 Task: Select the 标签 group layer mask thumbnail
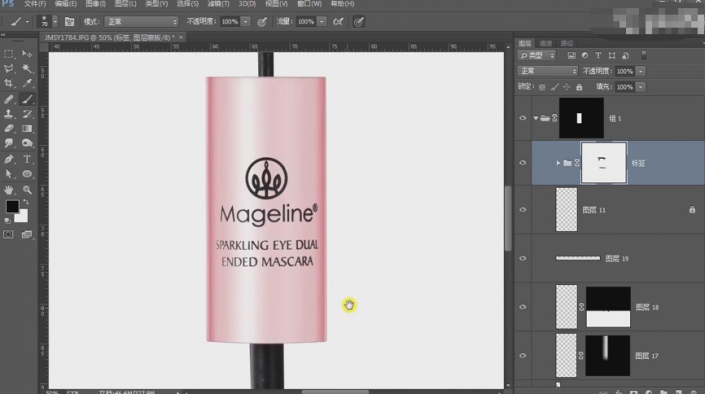[603, 163]
